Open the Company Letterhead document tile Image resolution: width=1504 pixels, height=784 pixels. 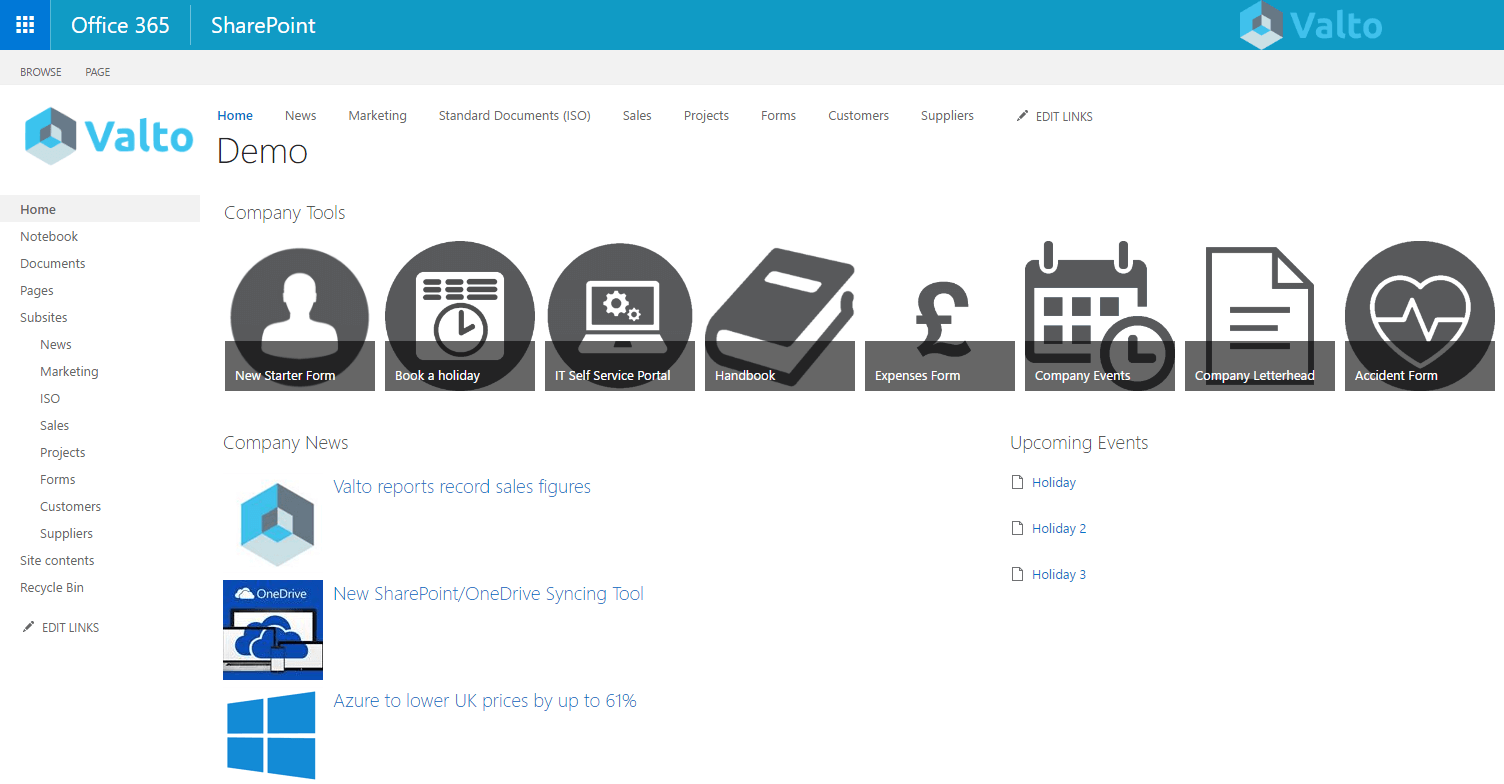click(1260, 317)
